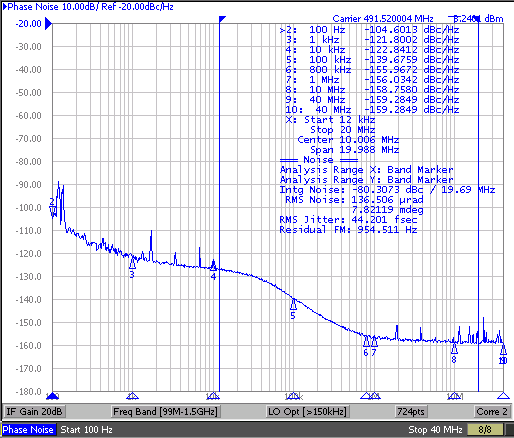Click the 8/8 sweep indicator

coord(485,429)
